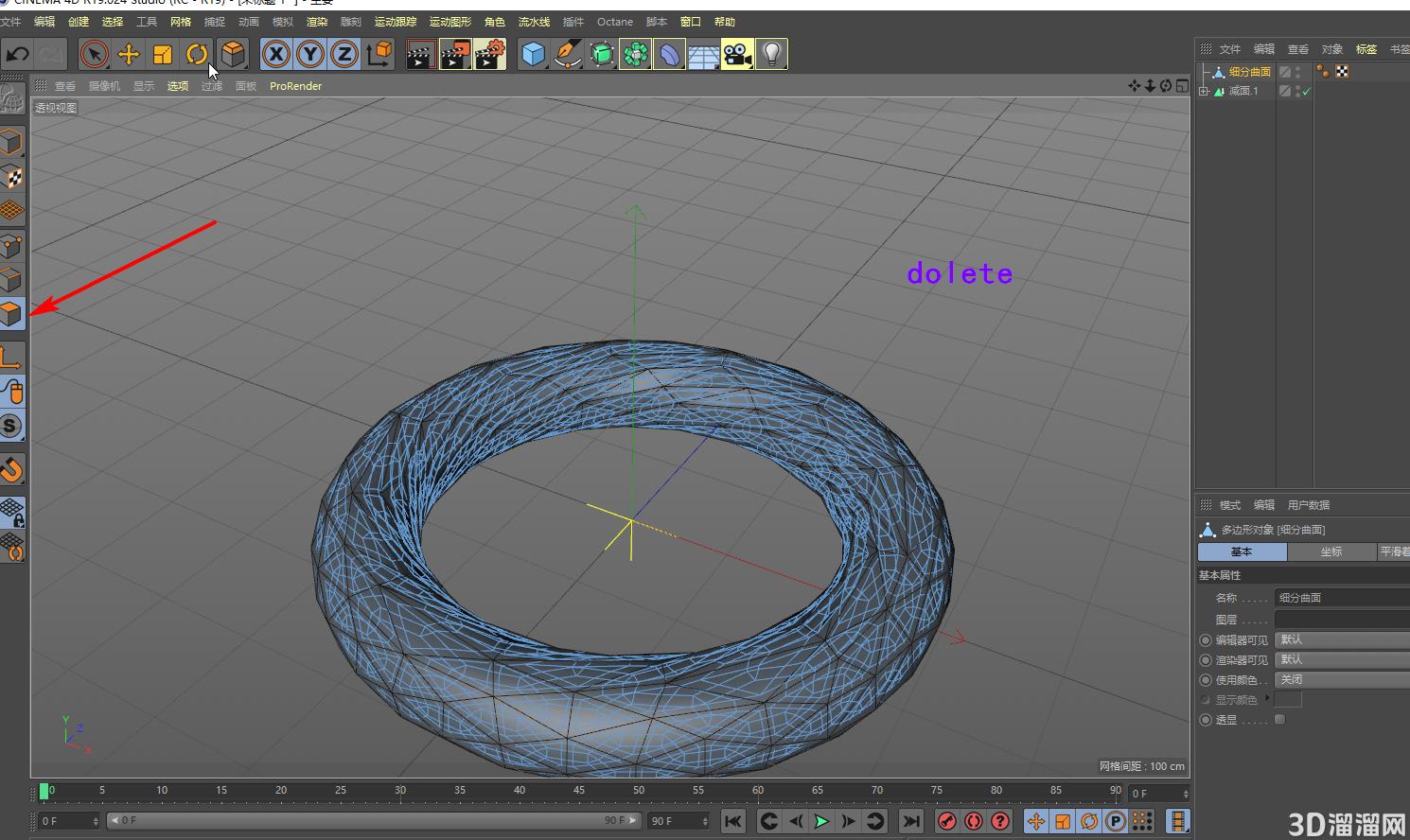Screen dimensions: 1410x840
Task: Click the green subdivision generator icon
Action: [x=601, y=54]
